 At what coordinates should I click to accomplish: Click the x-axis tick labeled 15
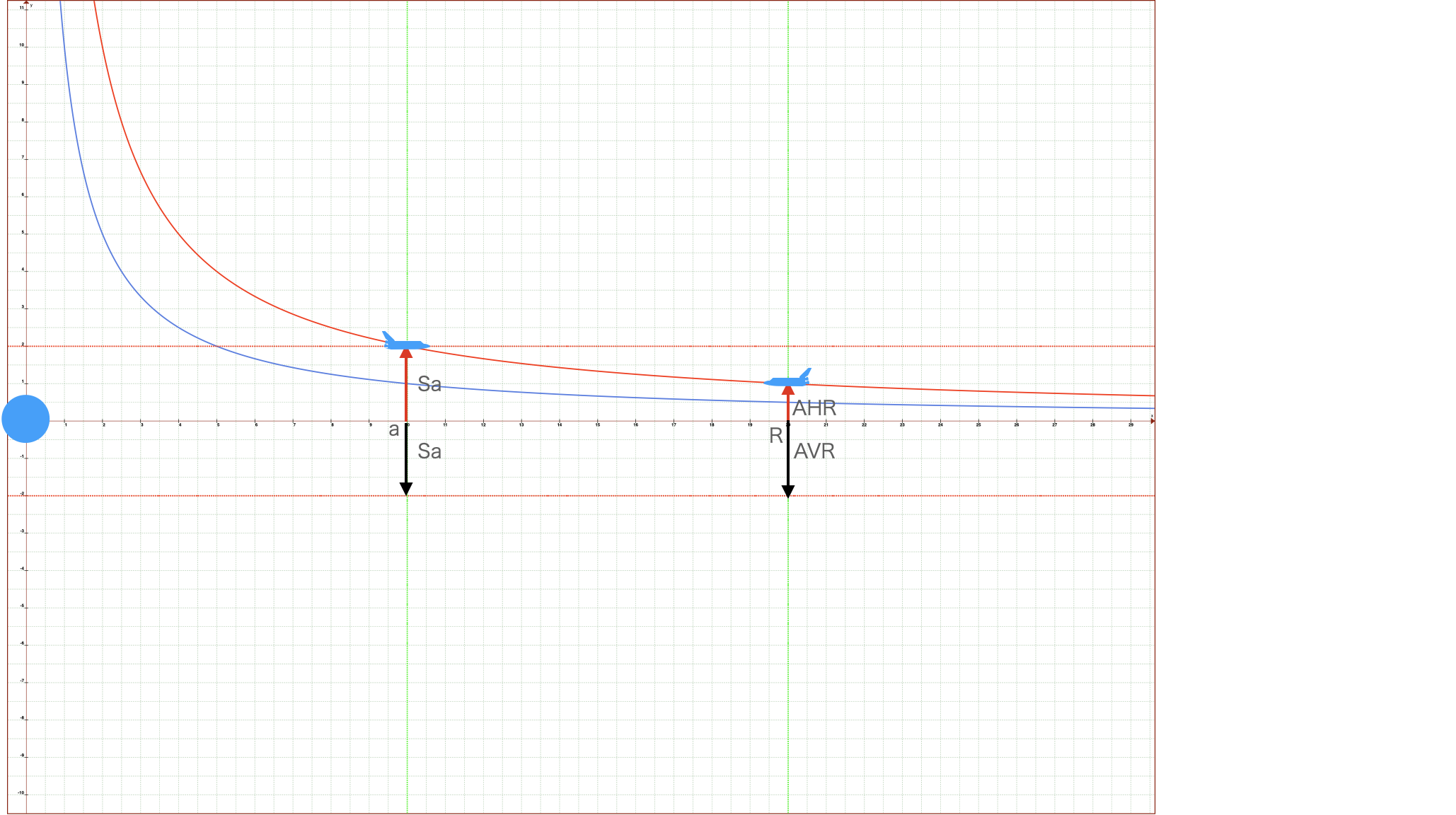click(x=598, y=424)
